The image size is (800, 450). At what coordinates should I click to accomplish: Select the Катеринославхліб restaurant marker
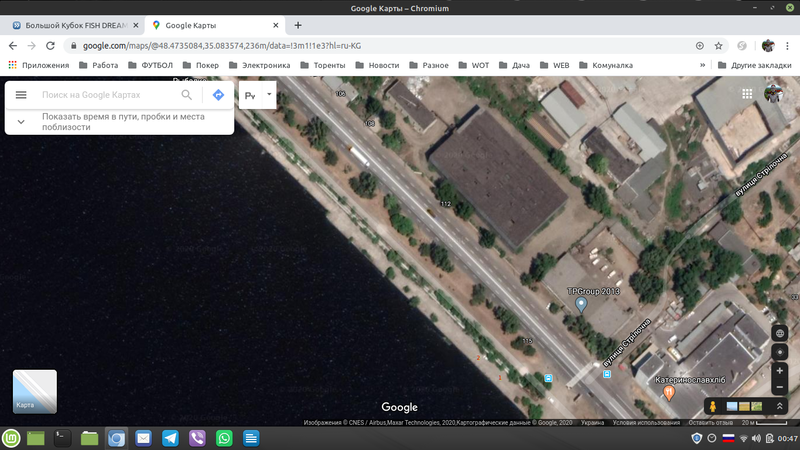[x=669, y=393]
